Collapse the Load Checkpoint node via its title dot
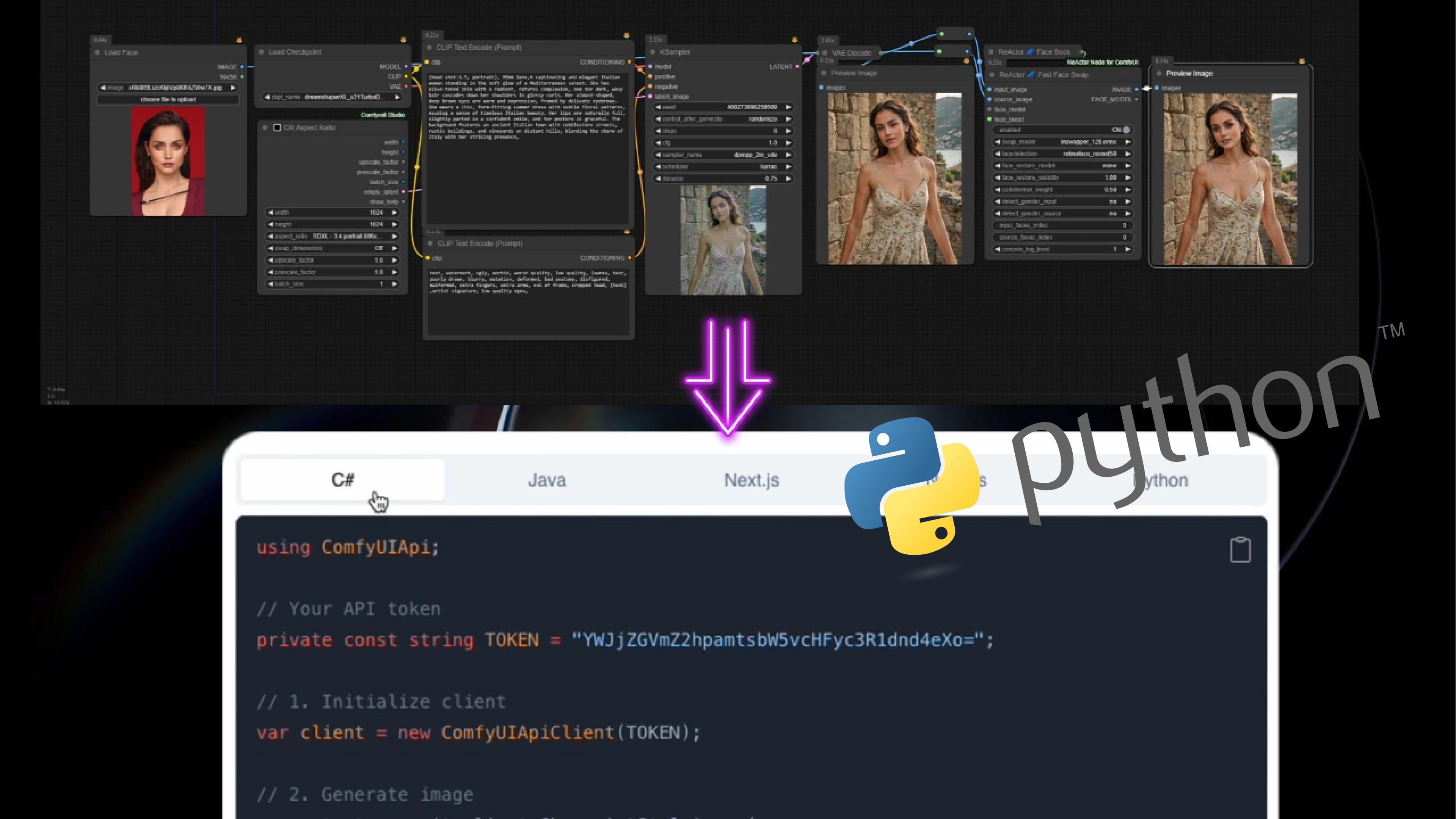Image resolution: width=1456 pixels, height=819 pixels. (x=262, y=52)
